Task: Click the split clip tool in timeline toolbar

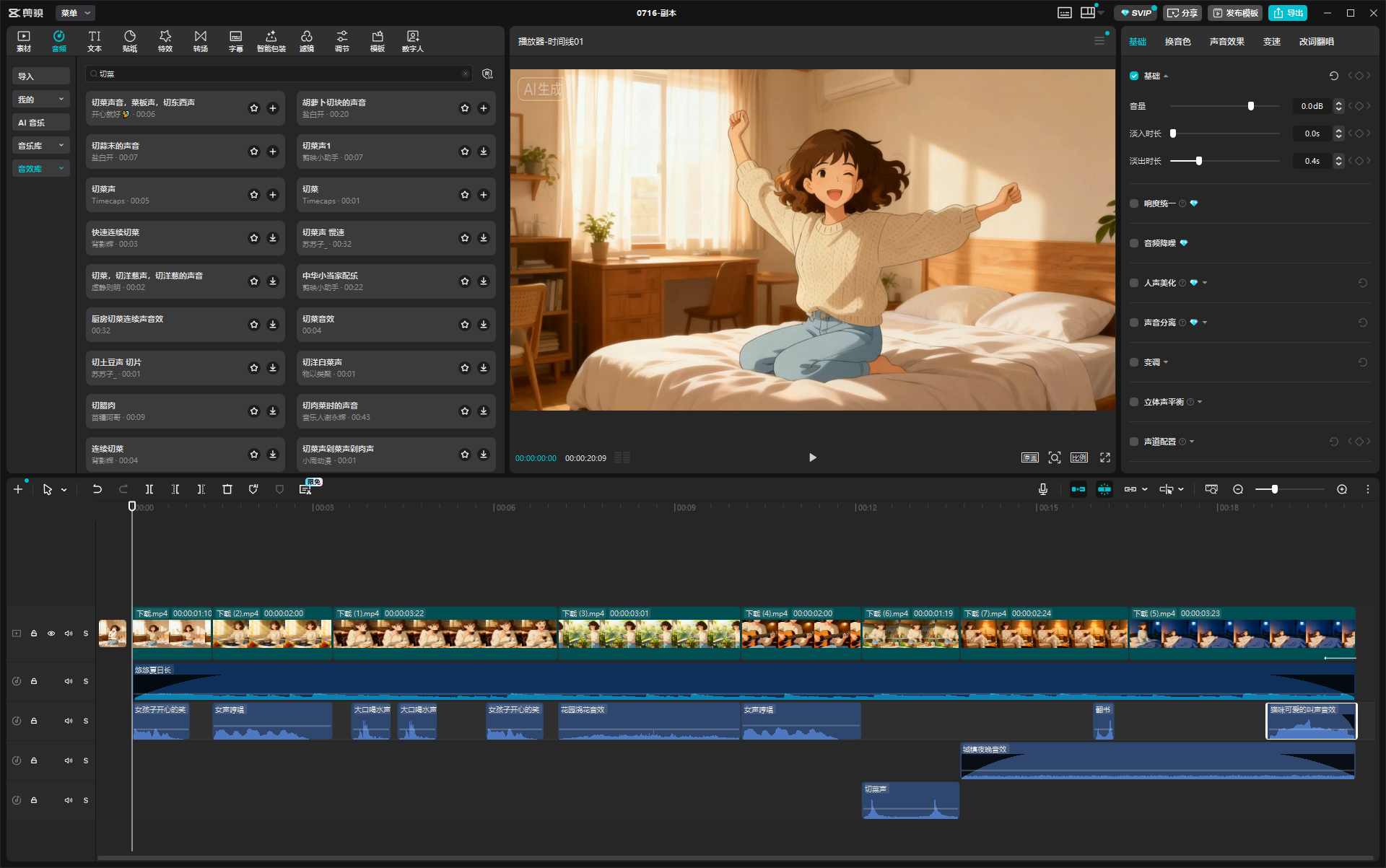Action: click(x=149, y=489)
